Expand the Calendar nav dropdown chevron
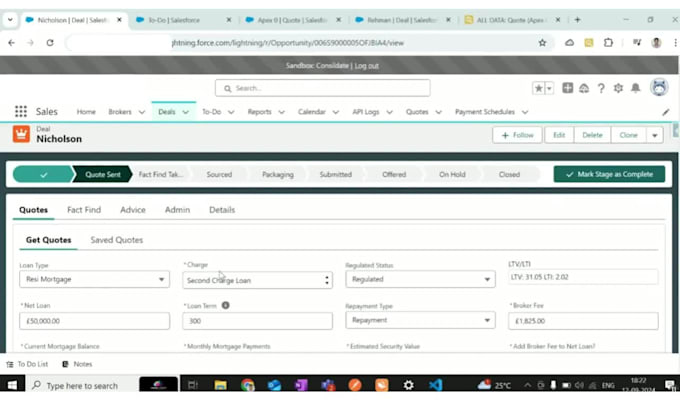Screen dimensions: 680x404 point(336,112)
